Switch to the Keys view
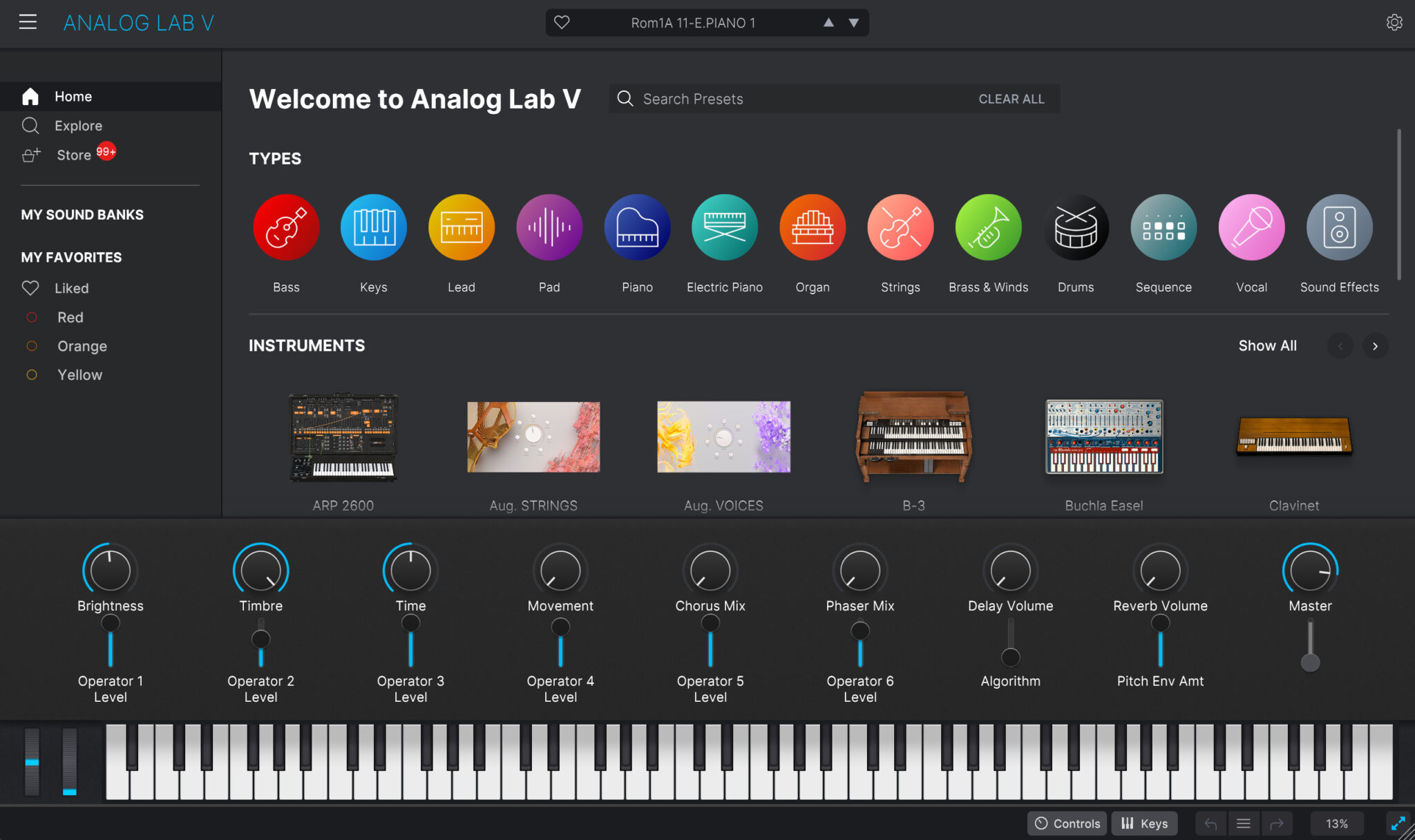 coord(1144,823)
